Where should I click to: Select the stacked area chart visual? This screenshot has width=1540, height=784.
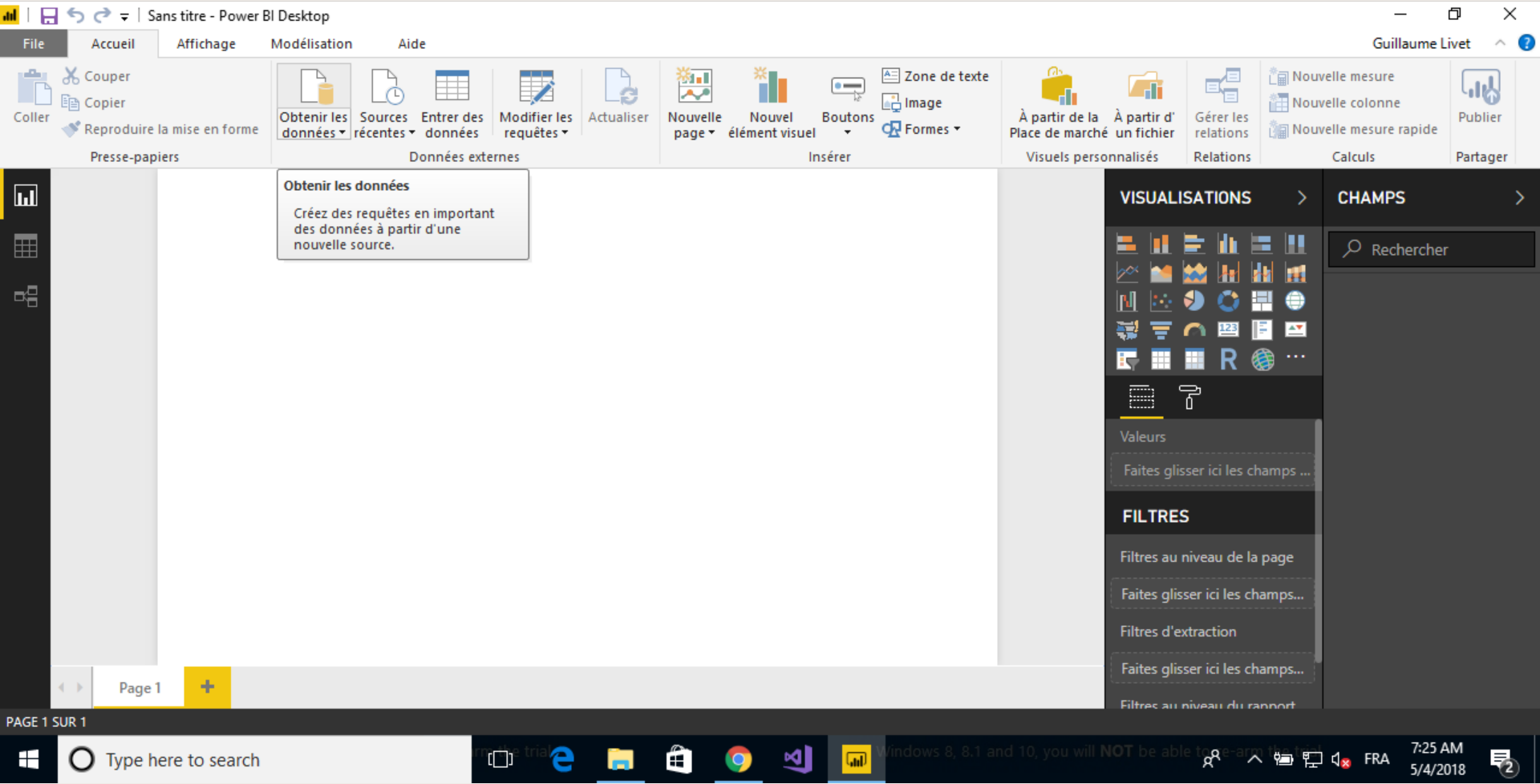pyautogui.click(x=1194, y=273)
